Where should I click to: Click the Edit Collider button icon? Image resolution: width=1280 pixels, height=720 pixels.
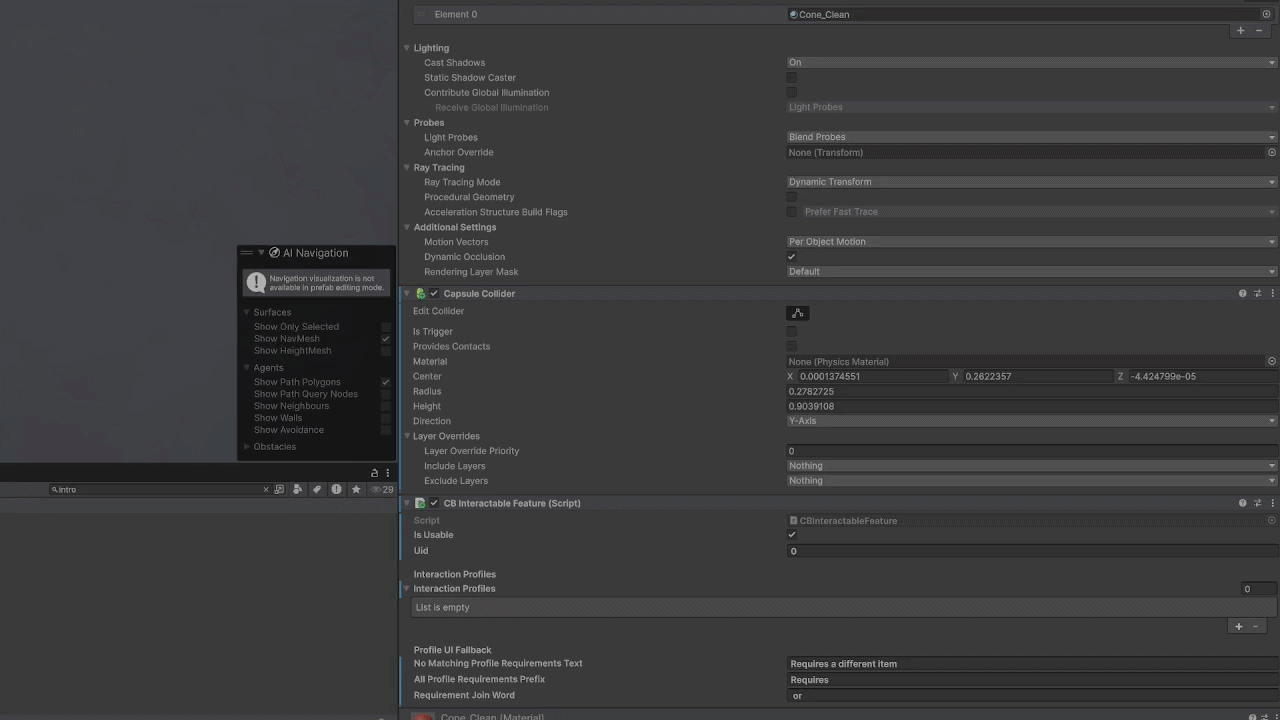coord(798,313)
